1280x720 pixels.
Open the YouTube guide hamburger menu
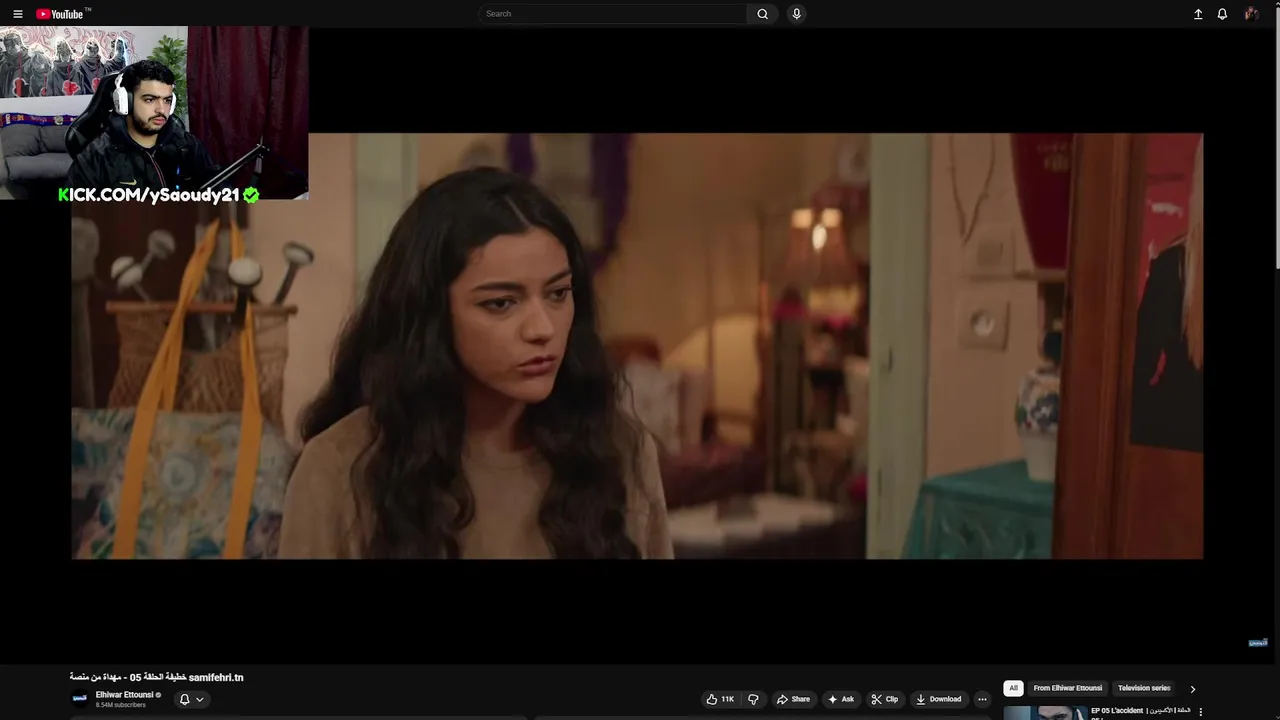(x=17, y=14)
